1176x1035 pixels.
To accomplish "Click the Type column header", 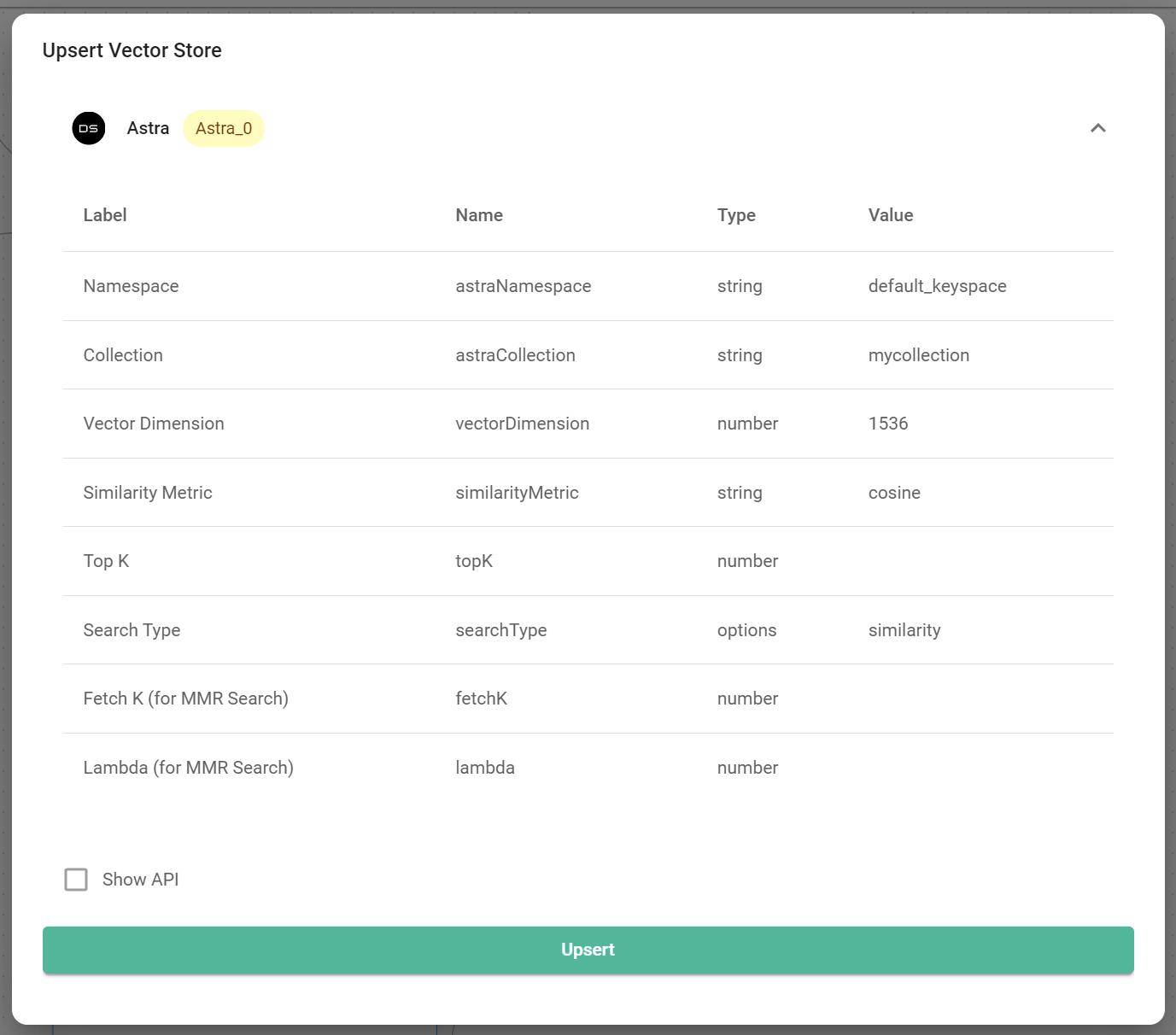I will (x=736, y=215).
